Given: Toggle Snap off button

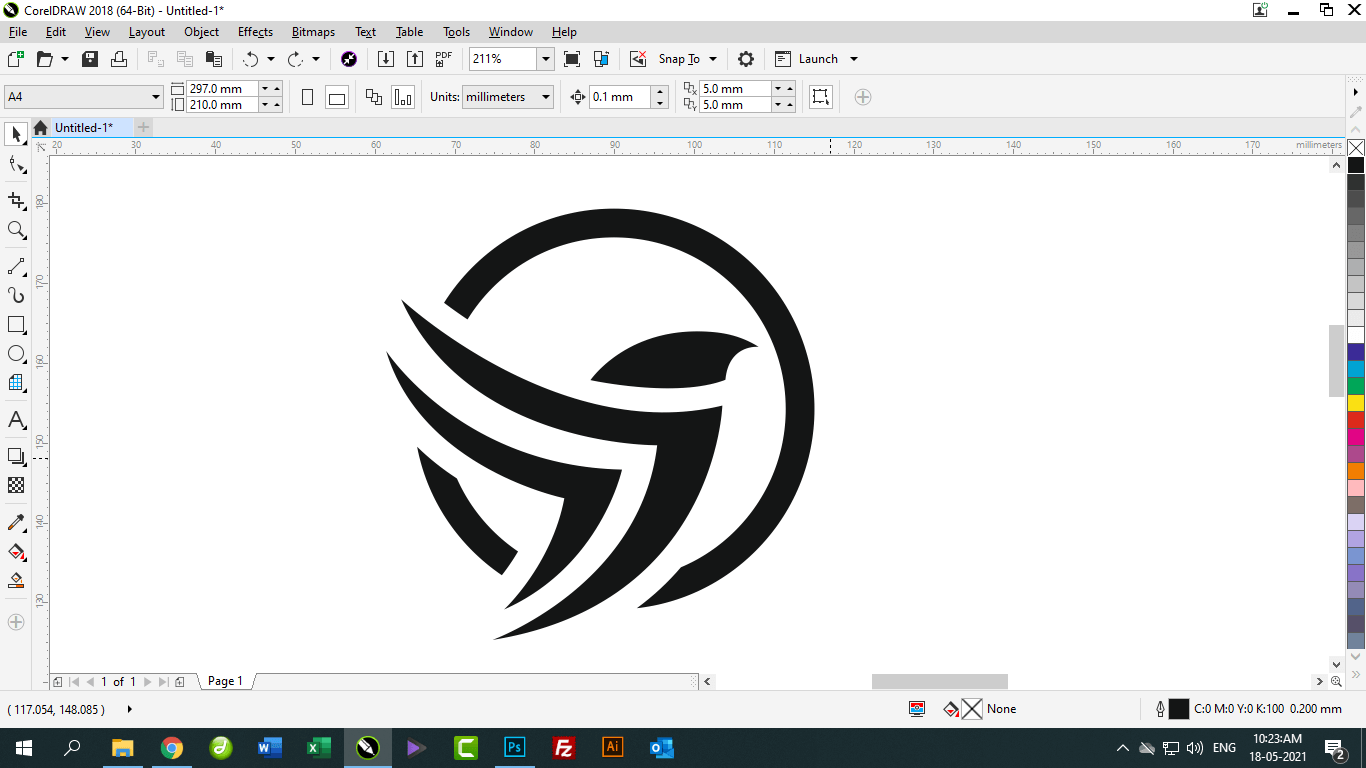Looking at the screenshot, I should point(638,59).
